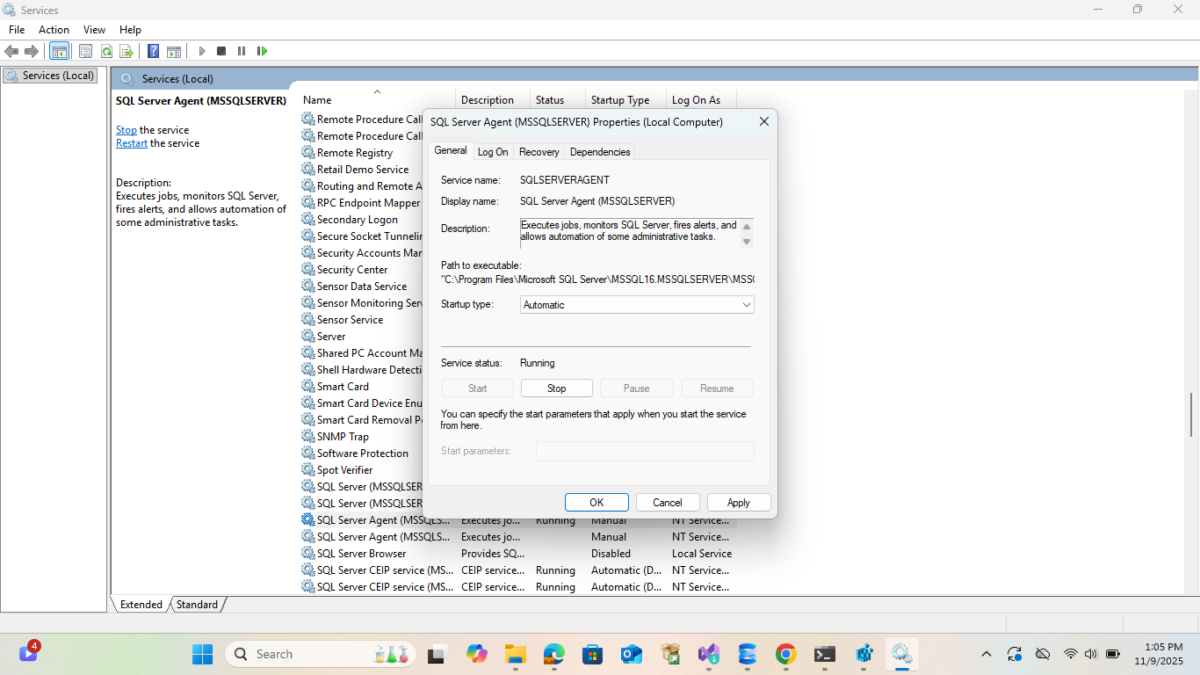Click Apply in the Properties dialog
The height and width of the screenshot is (675, 1200).
(x=739, y=503)
